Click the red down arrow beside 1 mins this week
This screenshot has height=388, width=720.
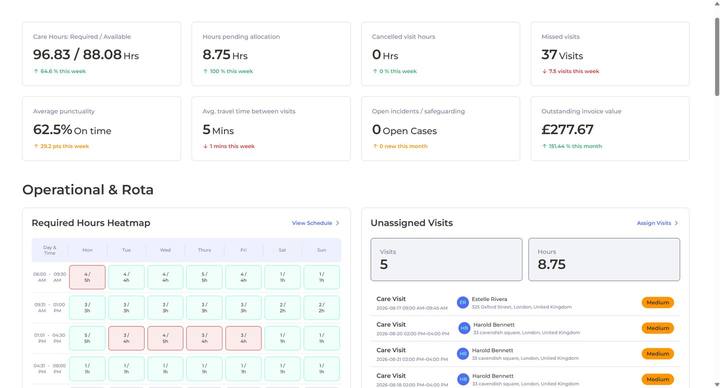[x=205, y=146]
